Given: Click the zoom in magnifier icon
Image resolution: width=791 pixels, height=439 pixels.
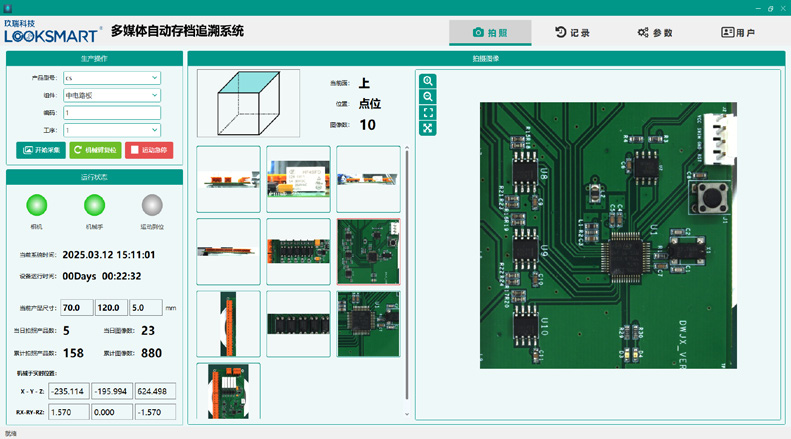Looking at the screenshot, I should pyautogui.click(x=428, y=81).
